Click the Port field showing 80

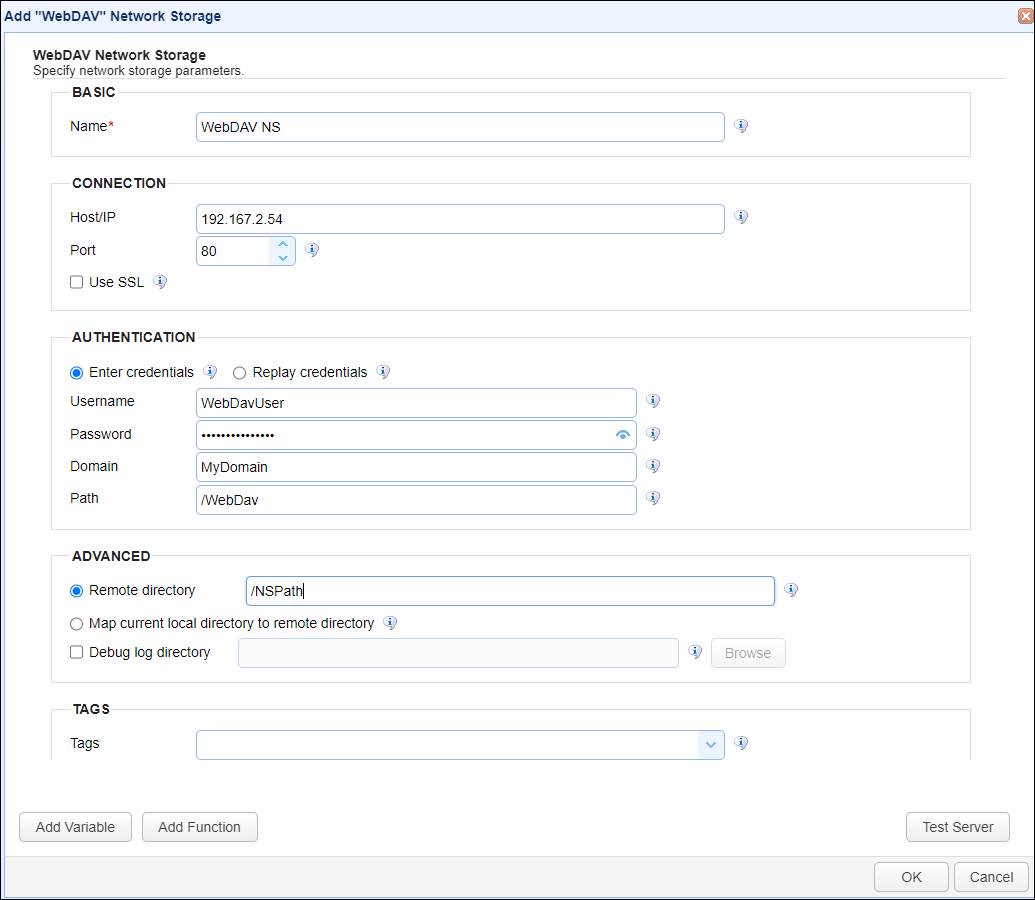coord(233,251)
